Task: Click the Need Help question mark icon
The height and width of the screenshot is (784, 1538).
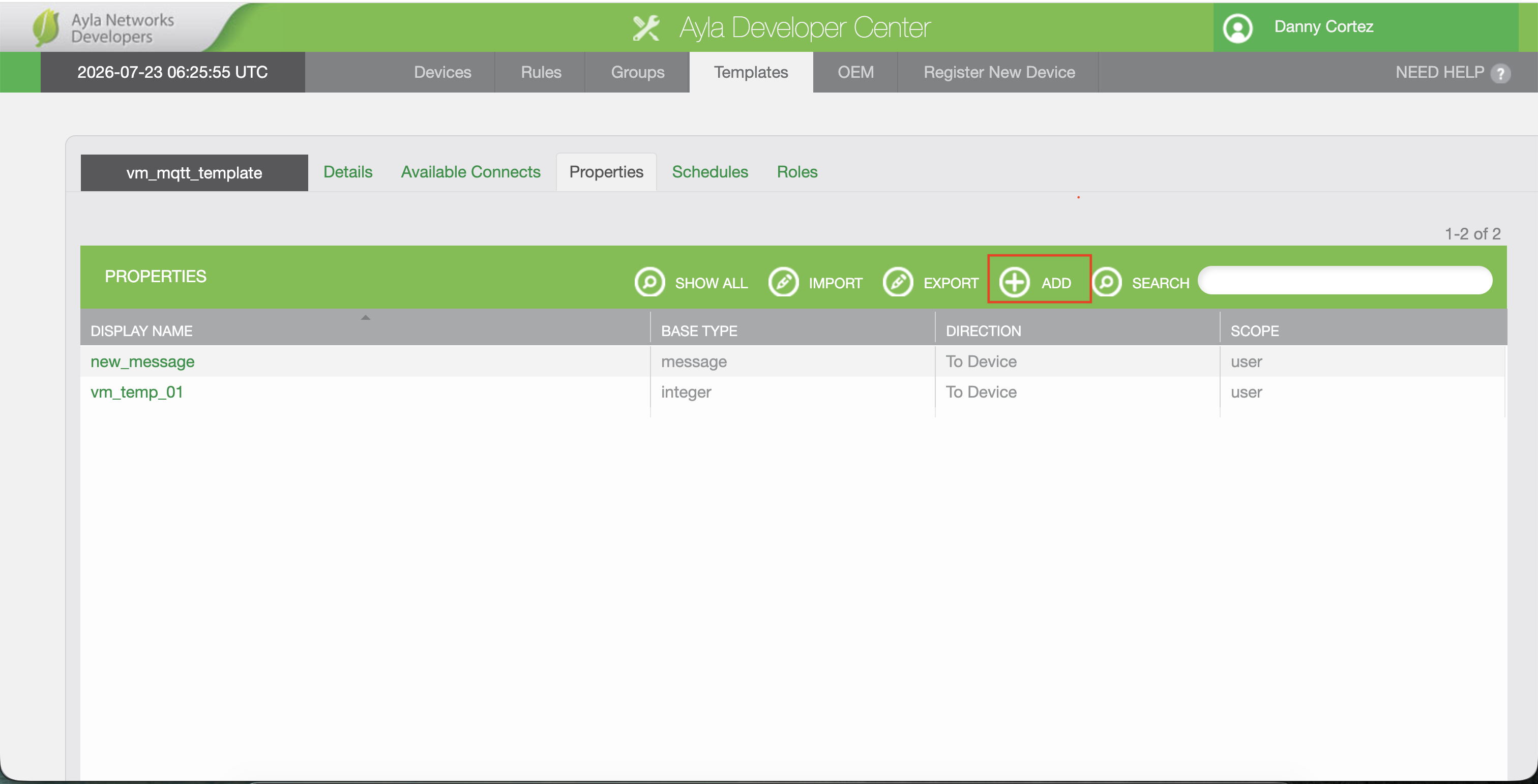Action: (1500, 73)
